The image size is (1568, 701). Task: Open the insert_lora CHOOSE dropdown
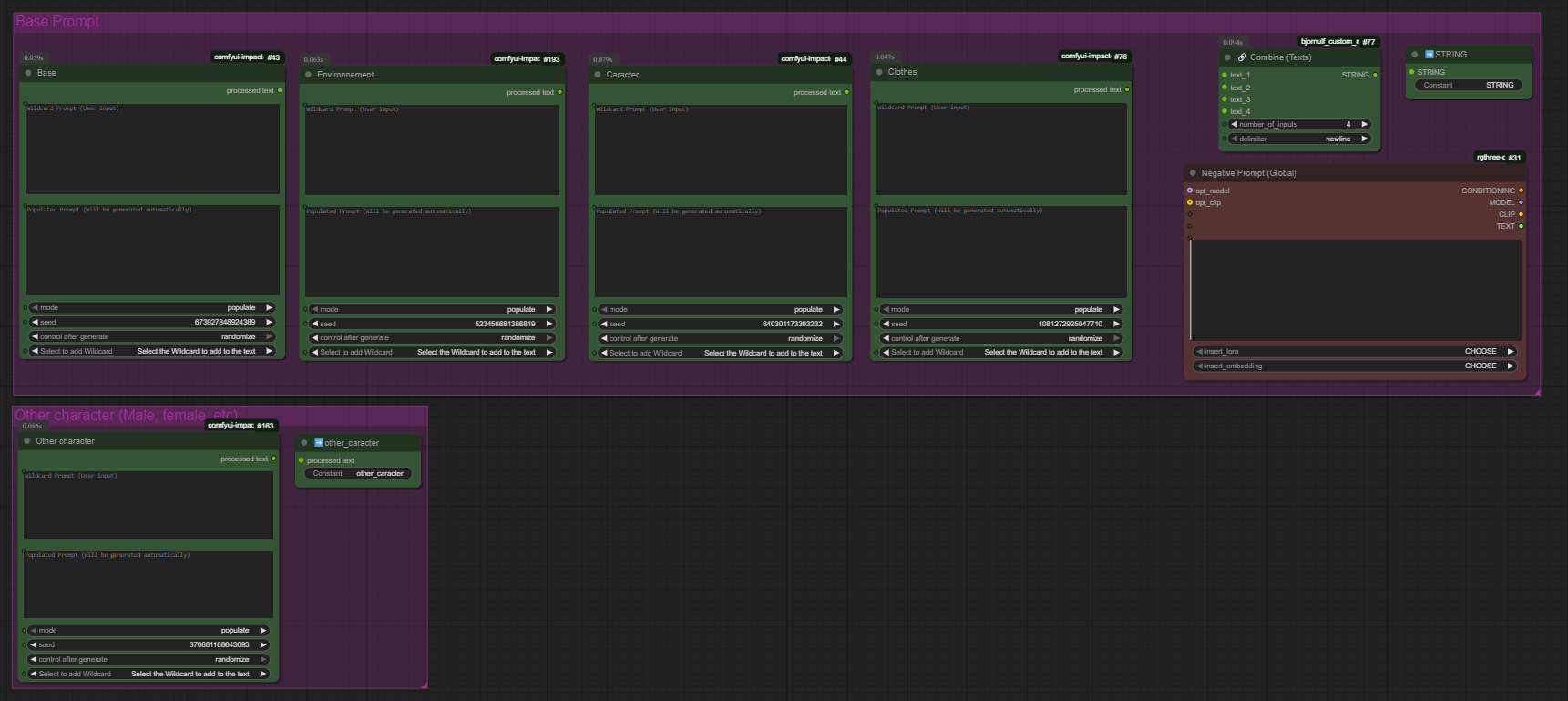(1354, 352)
